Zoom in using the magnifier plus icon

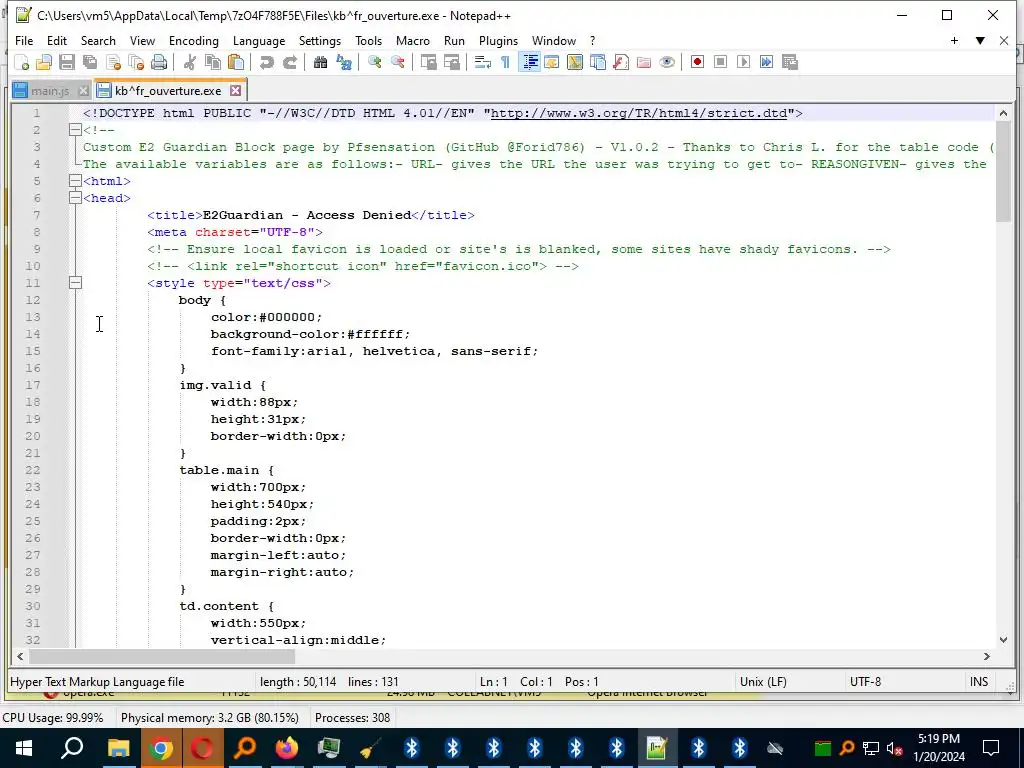tap(374, 62)
